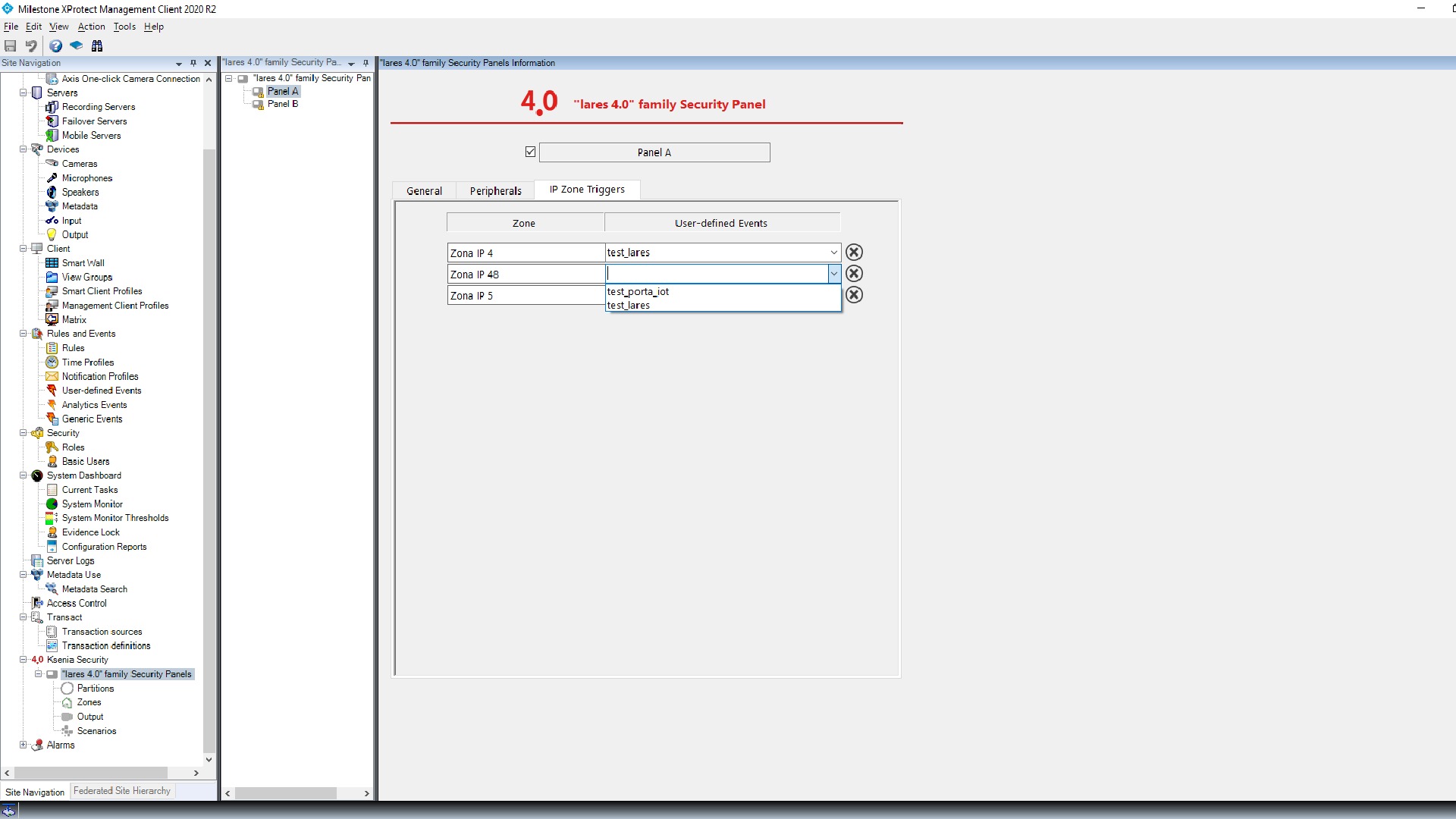Collapse the Rules and Events node

click(x=23, y=334)
